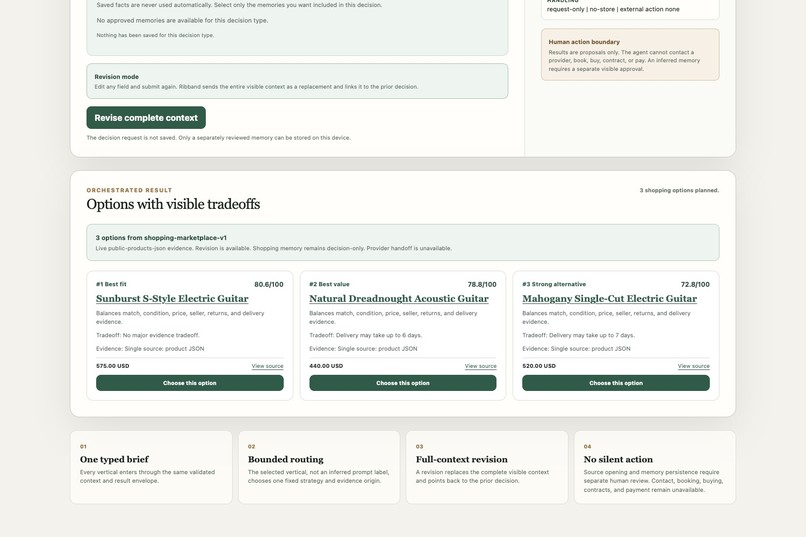
Task: Click the 3 shopping options planned status
Action: [679, 190]
